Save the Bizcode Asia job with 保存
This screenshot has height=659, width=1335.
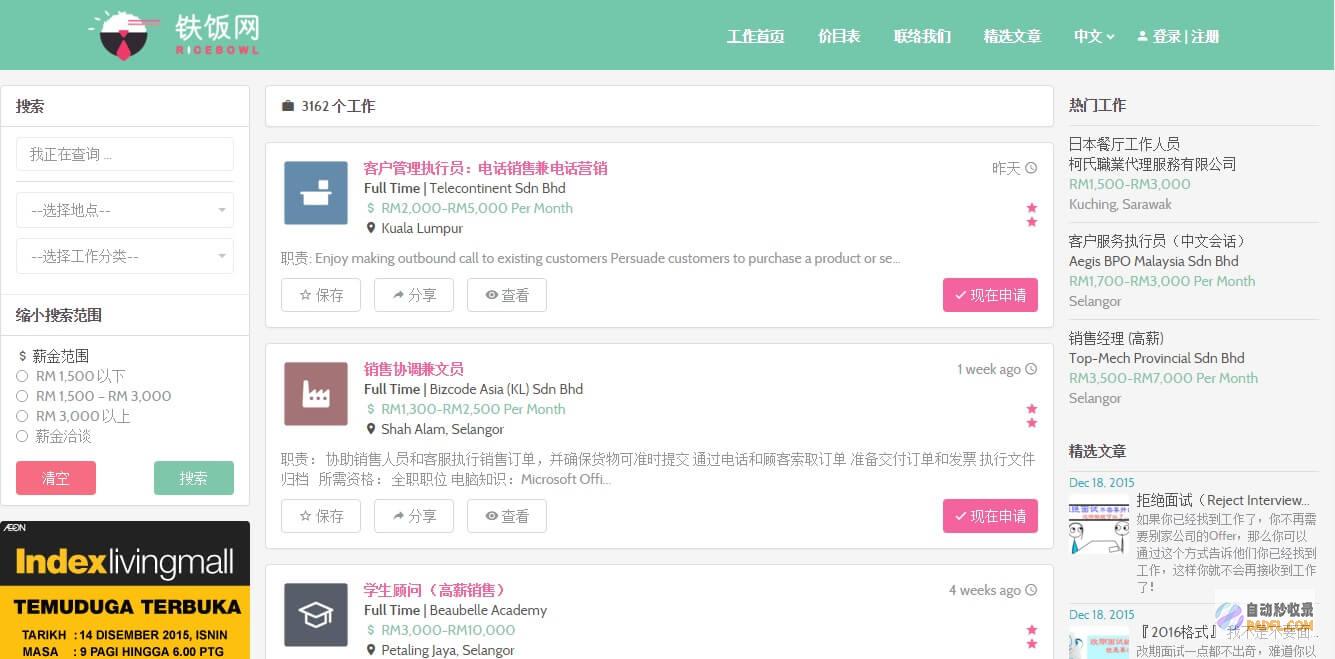coord(321,516)
